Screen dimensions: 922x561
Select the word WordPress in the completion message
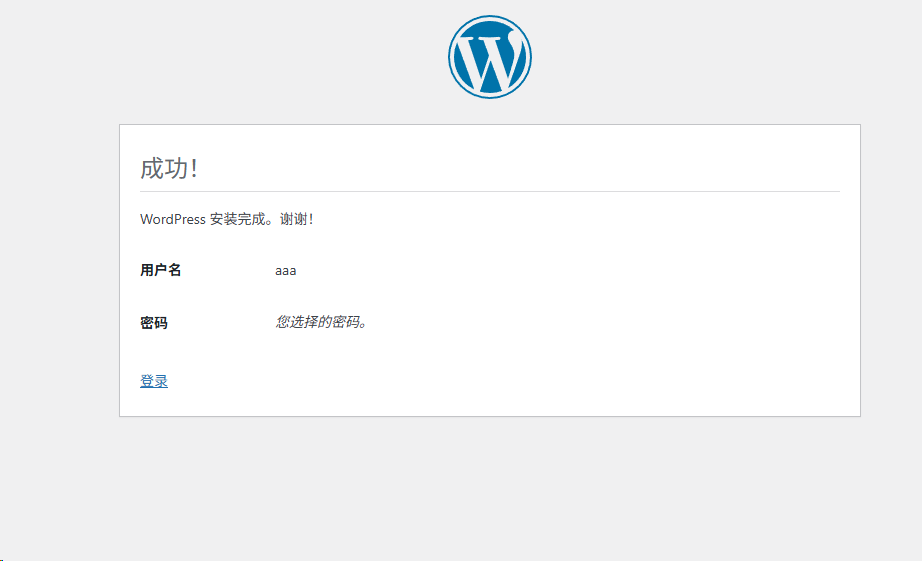pyautogui.click(x=173, y=219)
